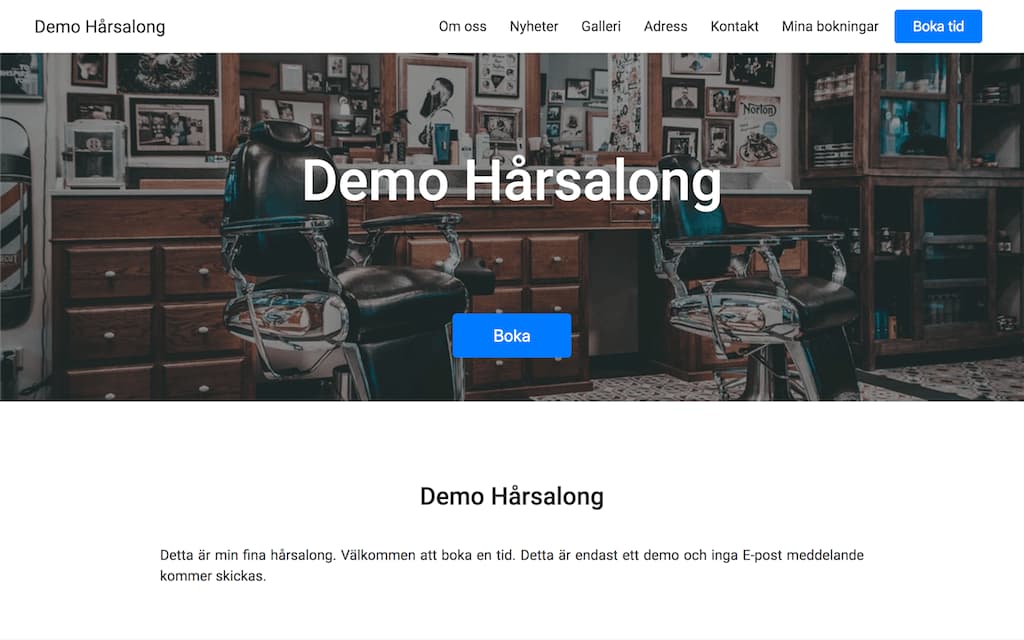1024x640 pixels.
Task: Open the Om oss menu item
Action: 462,27
